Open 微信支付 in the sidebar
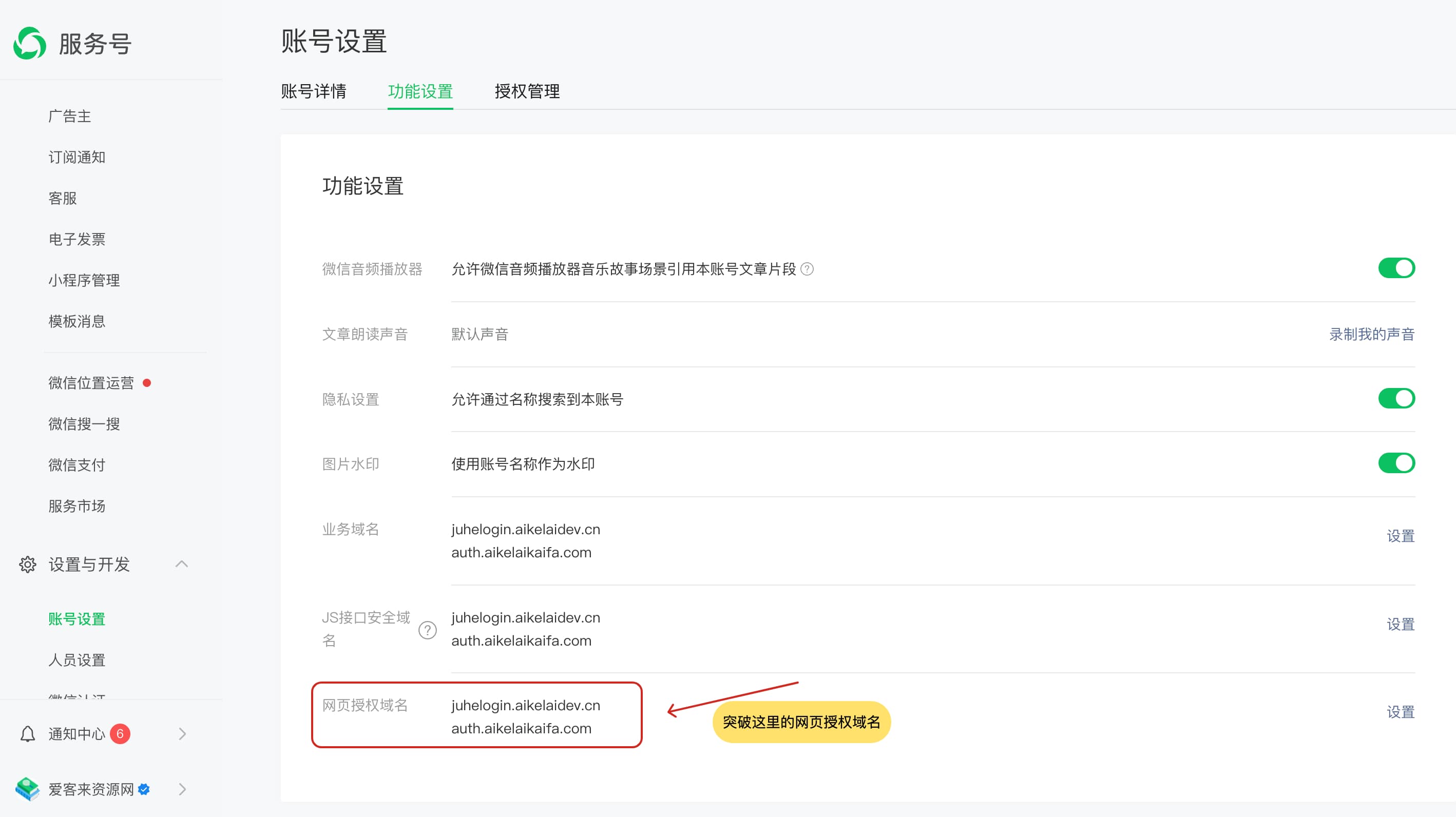 [77, 465]
